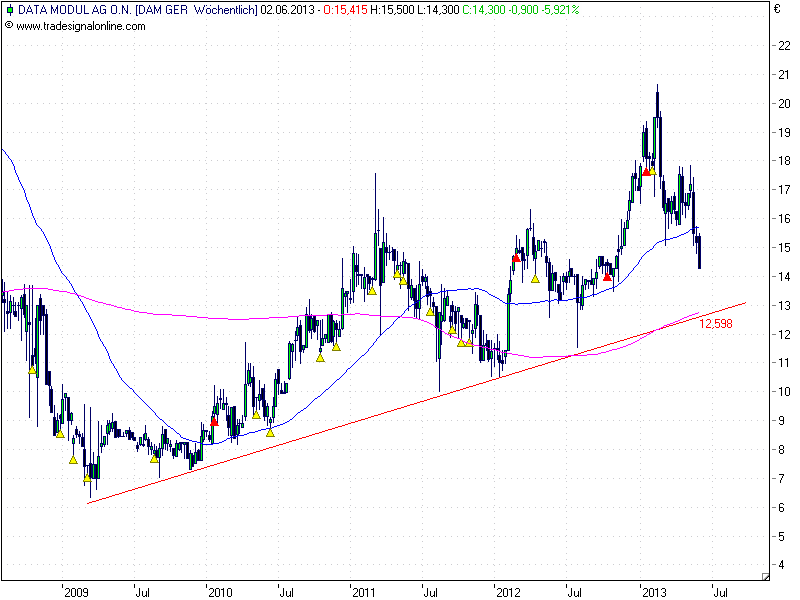Click the red trendline value 12,598

(x=715, y=323)
